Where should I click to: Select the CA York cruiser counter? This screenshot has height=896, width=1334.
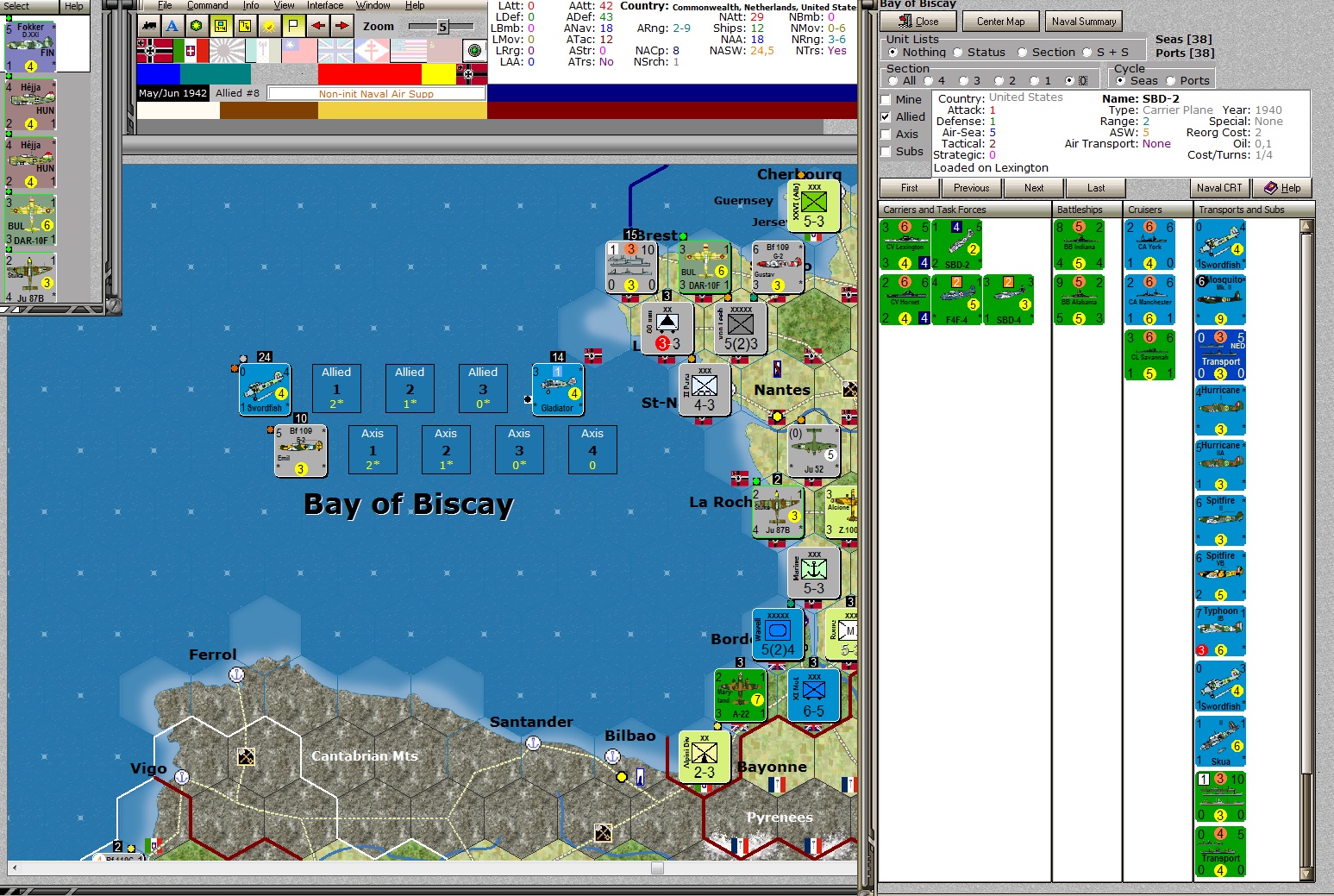(1149, 245)
